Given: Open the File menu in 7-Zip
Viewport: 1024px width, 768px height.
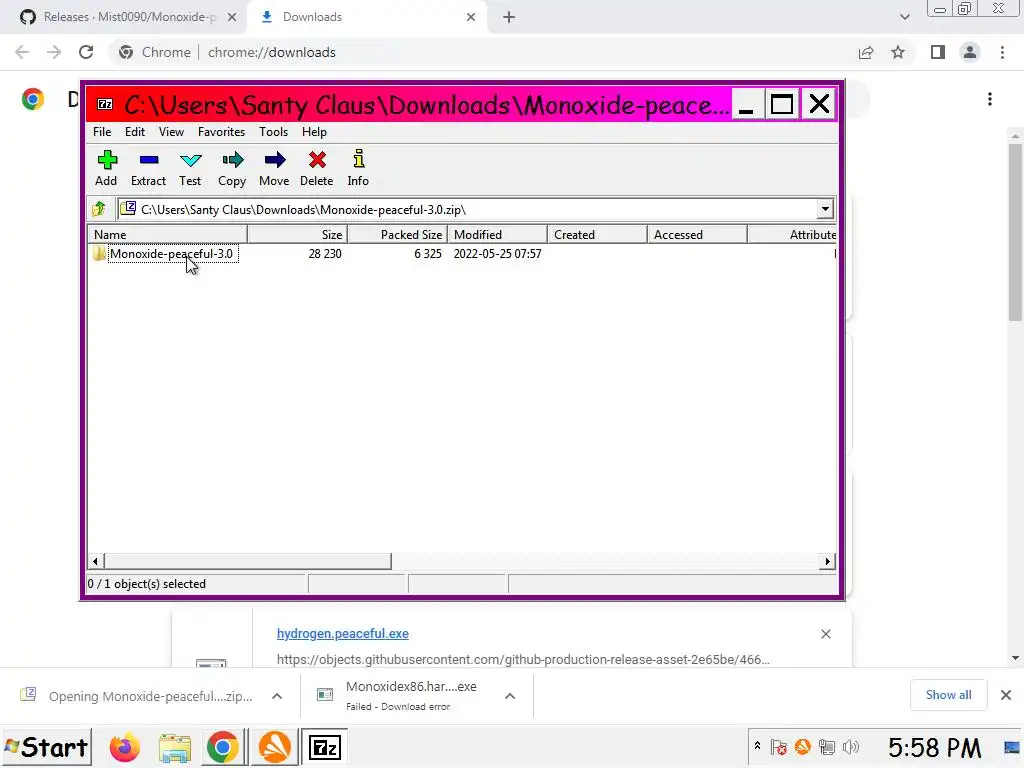Looking at the screenshot, I should pos(102,132).
